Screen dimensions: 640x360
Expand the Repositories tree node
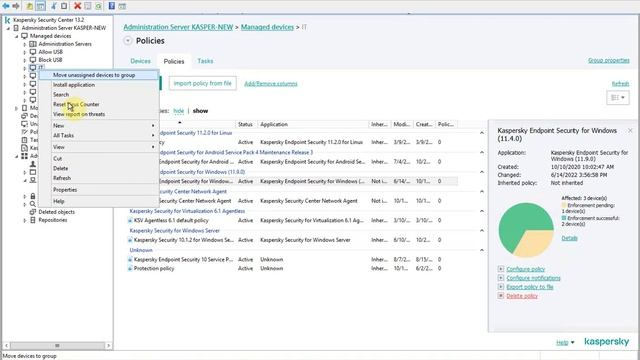25,220
